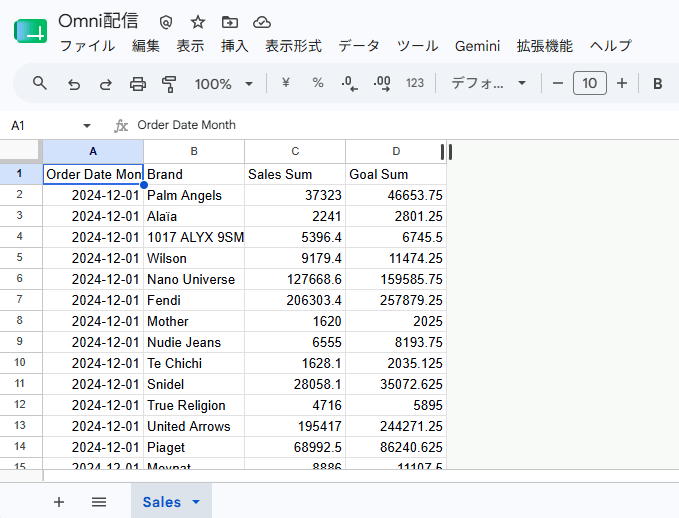The width and height of the screenshot is (679, 518).
Task: Click the font size 10 field
Action: [590, 83]
